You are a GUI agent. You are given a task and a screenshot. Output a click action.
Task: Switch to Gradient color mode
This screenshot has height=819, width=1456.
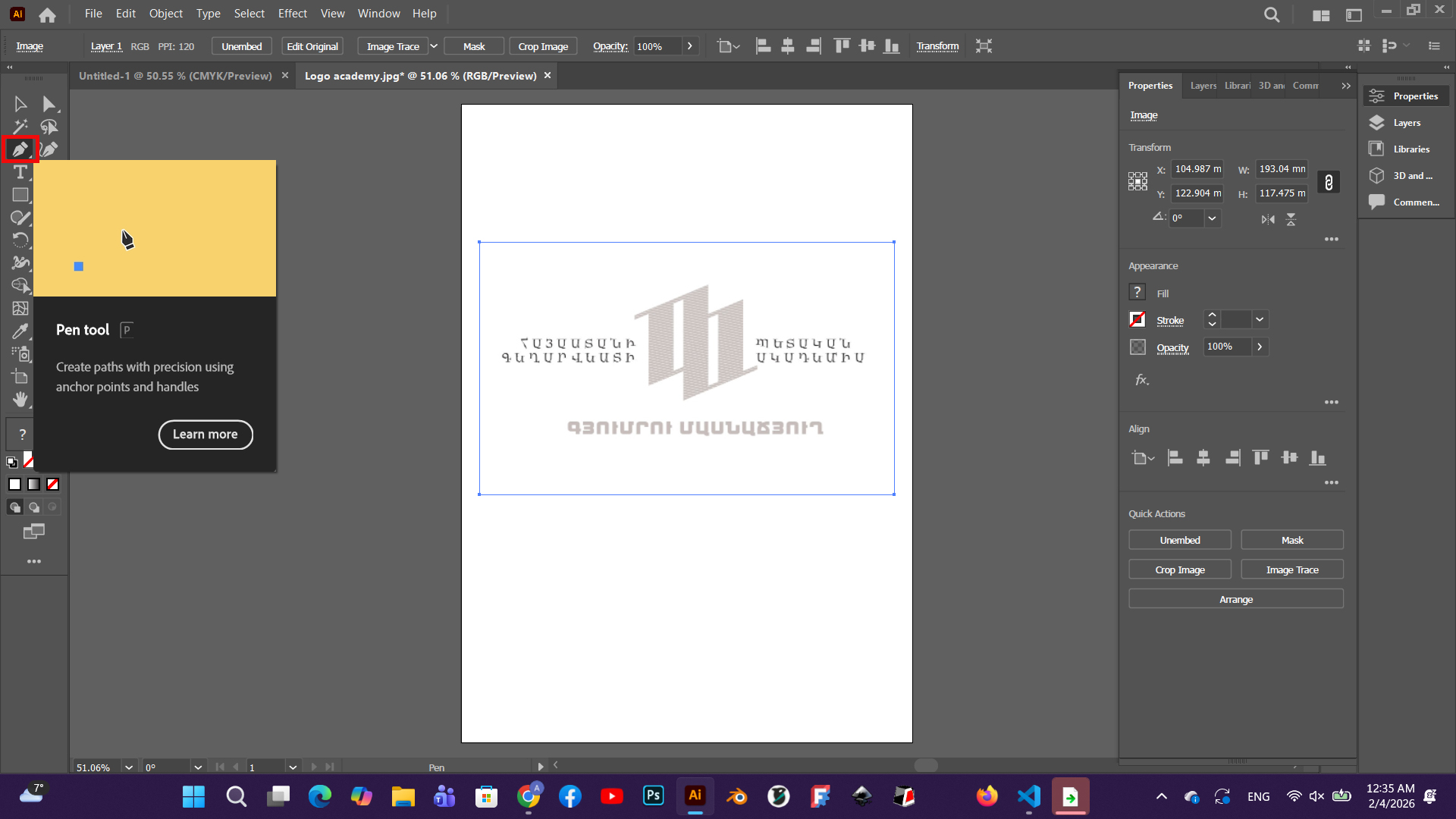tap(34, 485)
